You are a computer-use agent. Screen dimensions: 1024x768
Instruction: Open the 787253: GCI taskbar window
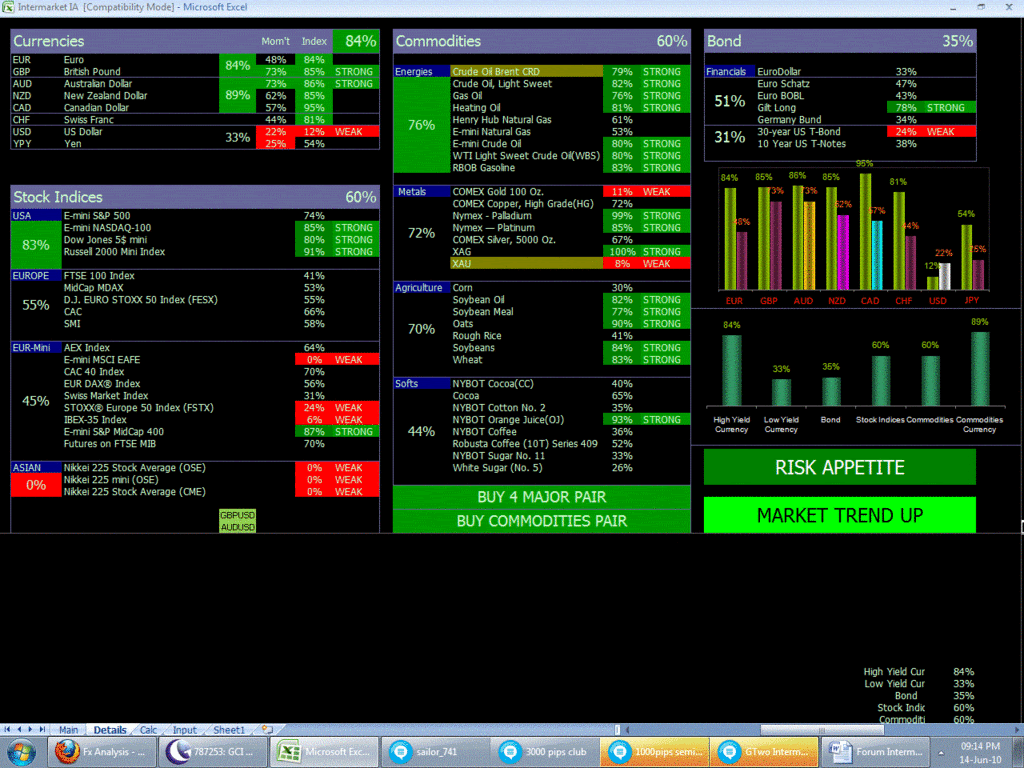[214, 752]
